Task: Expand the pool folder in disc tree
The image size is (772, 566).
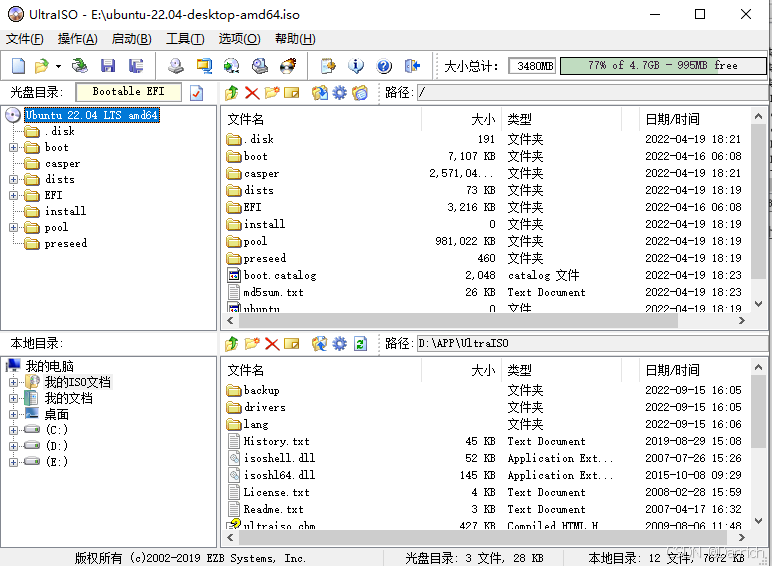Action: (13, 227)
